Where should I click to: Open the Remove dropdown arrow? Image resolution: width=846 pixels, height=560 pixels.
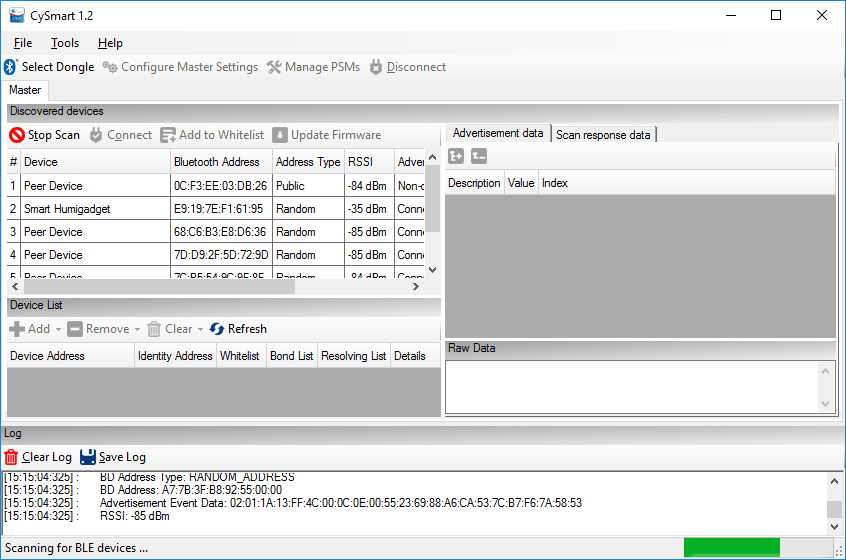pyautogui.click(x=137, y=329)
